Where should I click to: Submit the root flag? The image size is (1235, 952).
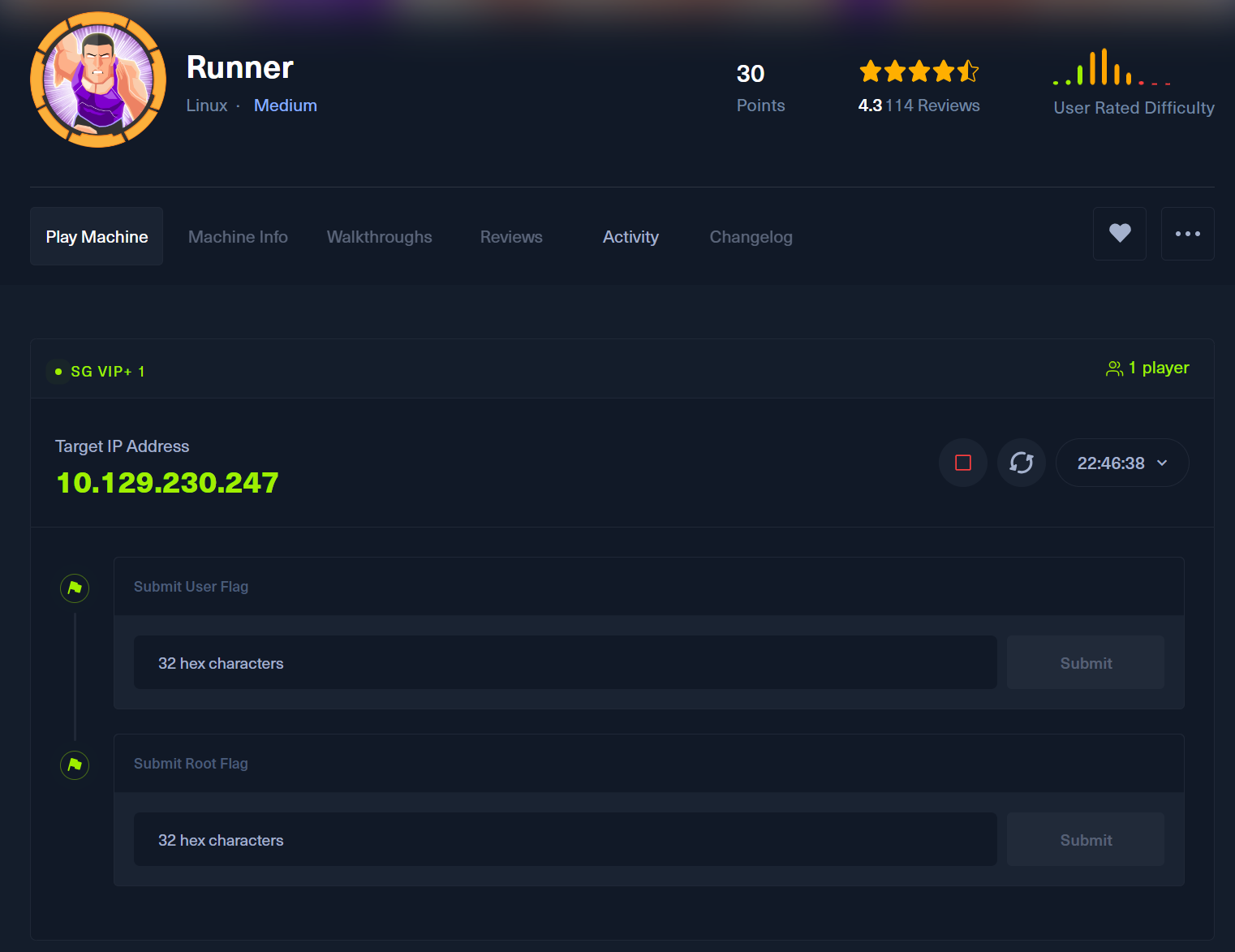[x=1086, y=839]
